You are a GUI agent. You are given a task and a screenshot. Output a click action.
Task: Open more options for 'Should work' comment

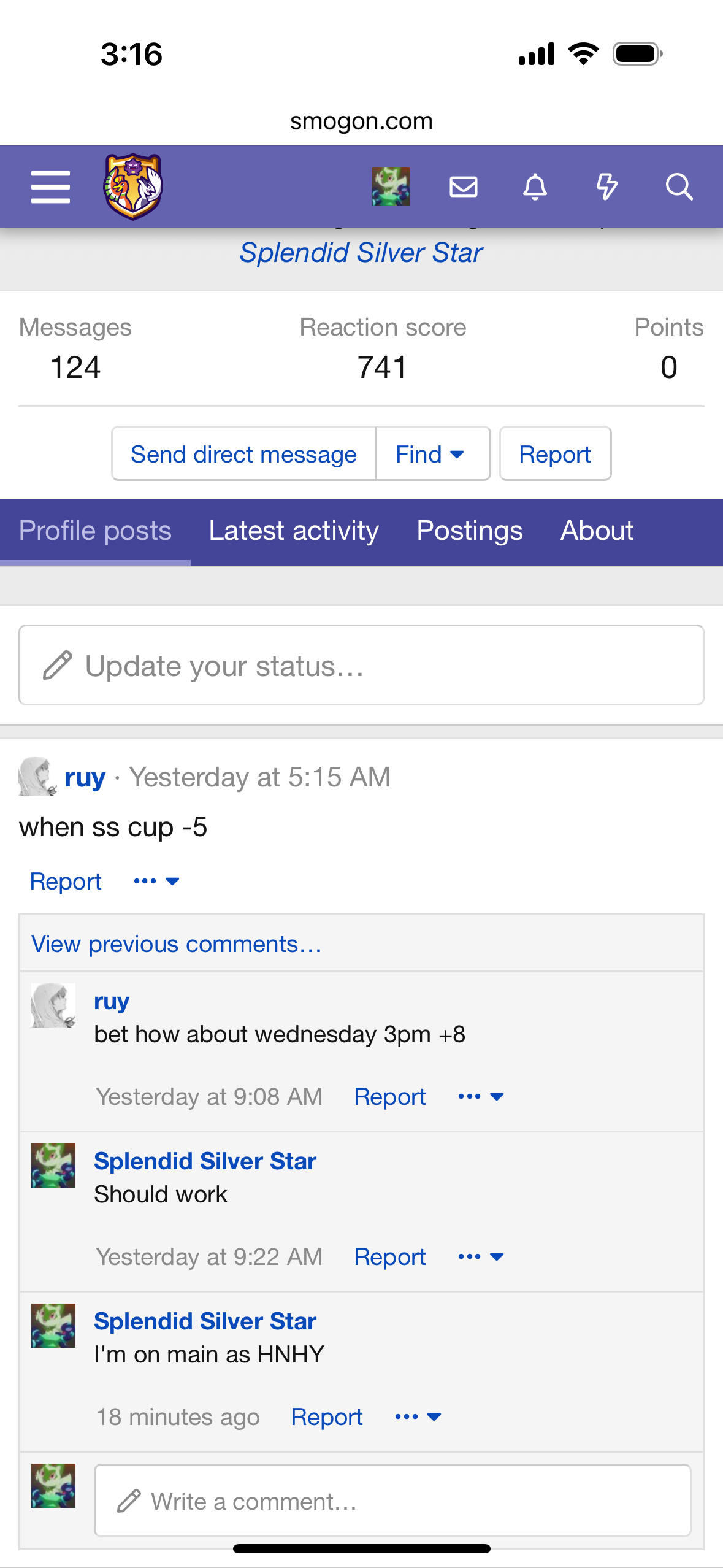[481, 1256]
